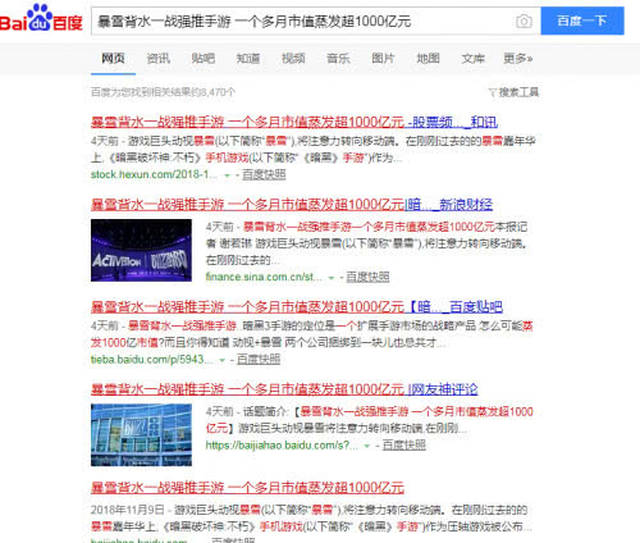Click baijiahao.baidu.com/s? URL link

(281, 445)
